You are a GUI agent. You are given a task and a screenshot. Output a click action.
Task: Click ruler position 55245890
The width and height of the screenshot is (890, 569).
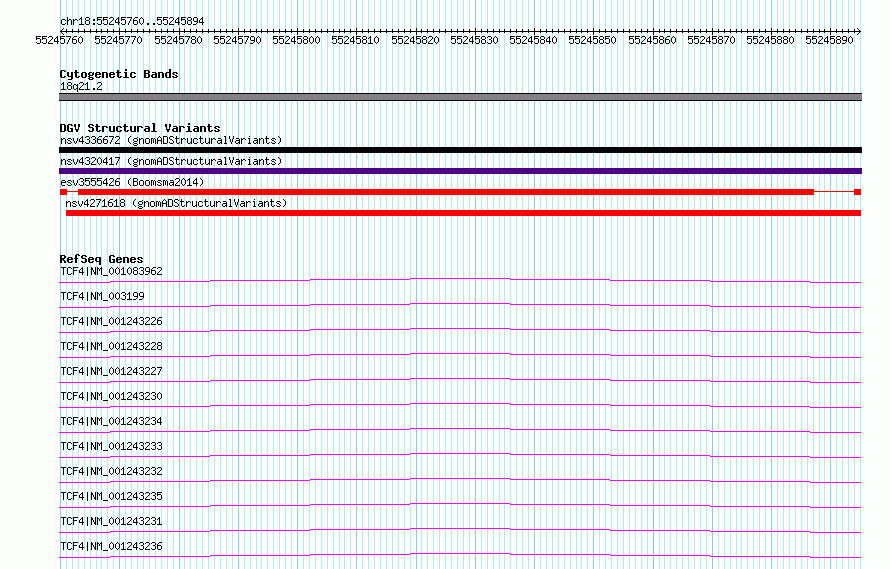click(829, 40)
